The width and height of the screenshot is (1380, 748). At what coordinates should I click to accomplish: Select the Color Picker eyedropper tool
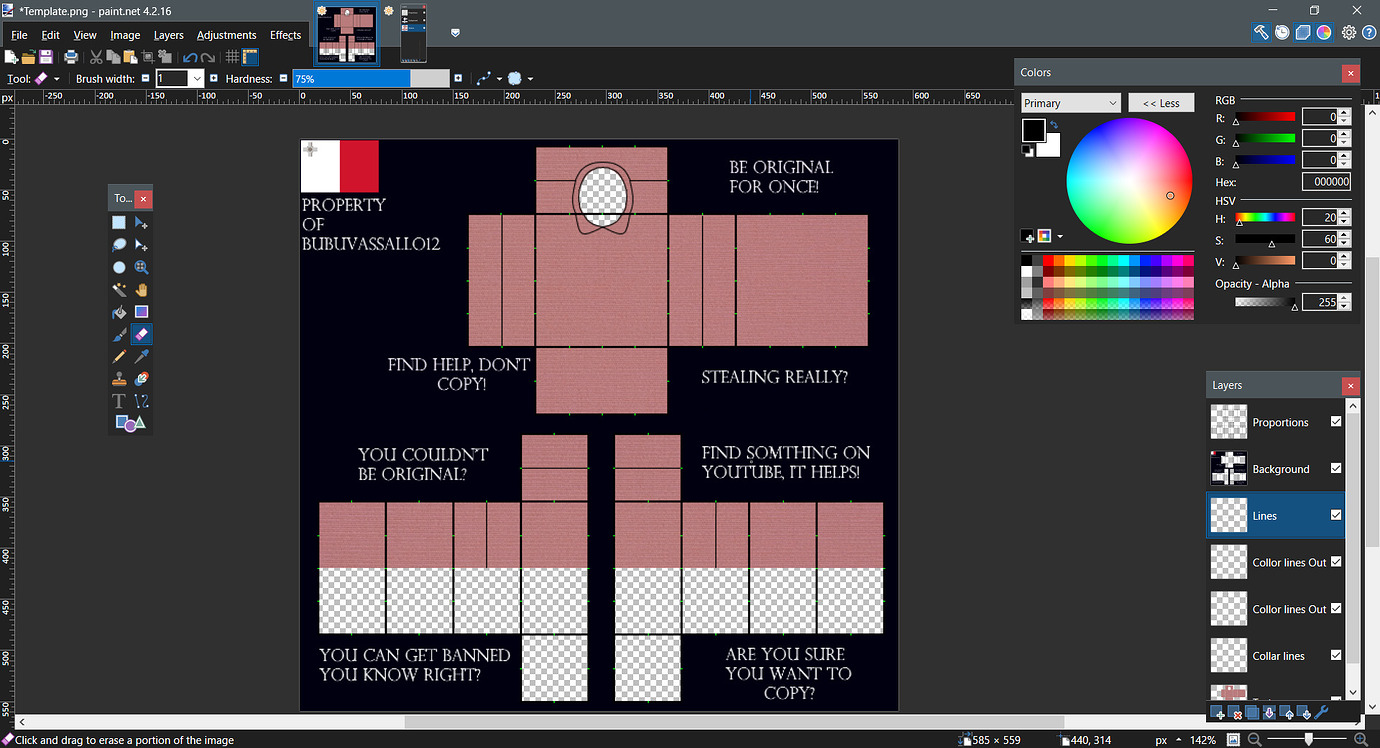coord(142,357)
